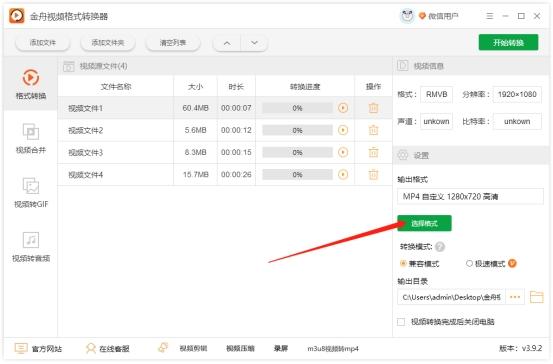The height and width of the screenshot is (364, 553).
Task: Open format chooser via 选择格式 button
Action: tap(424, 223)
